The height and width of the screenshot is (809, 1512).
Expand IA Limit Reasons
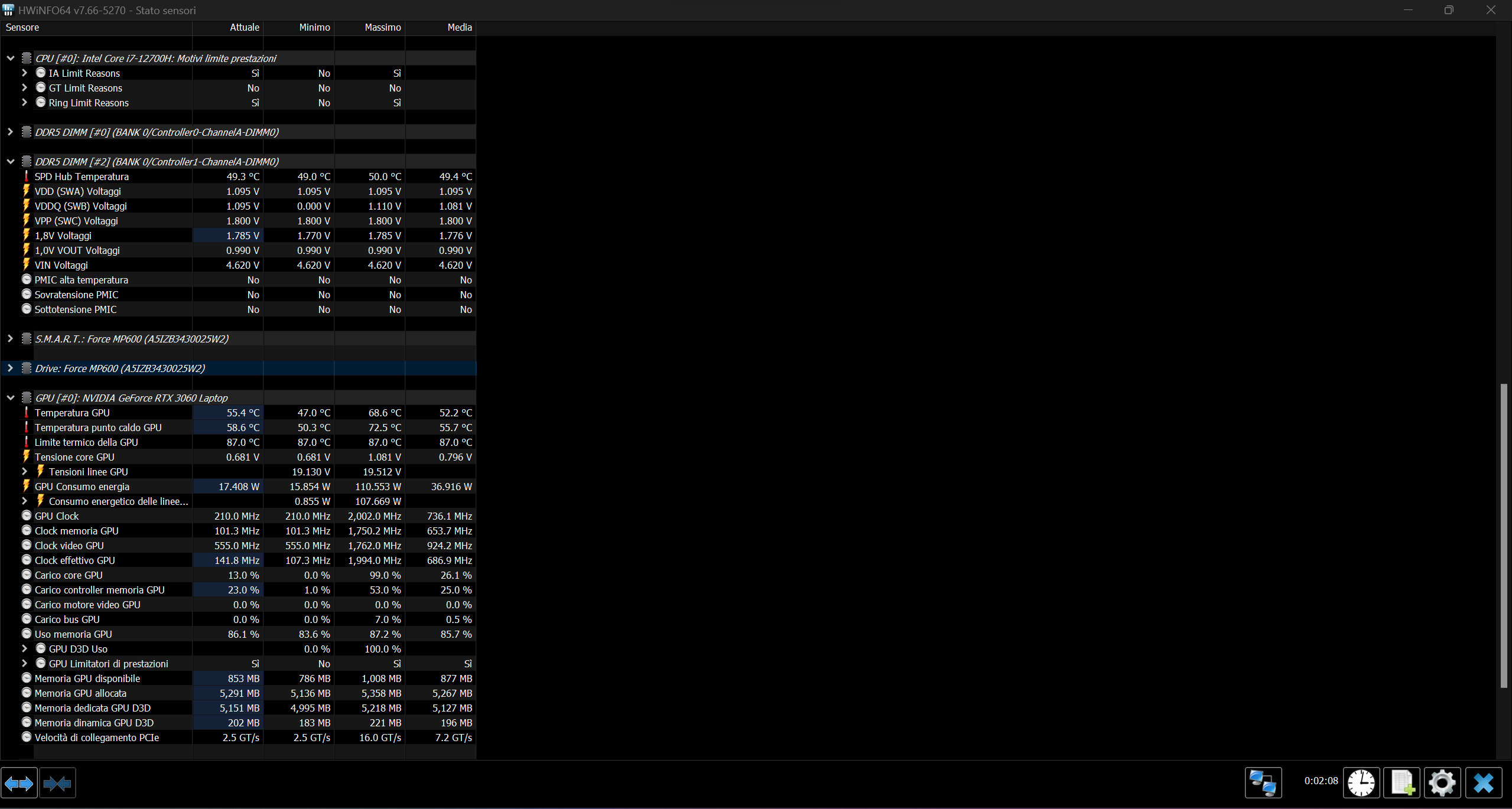pyautogui.click(x=24, y=73)
